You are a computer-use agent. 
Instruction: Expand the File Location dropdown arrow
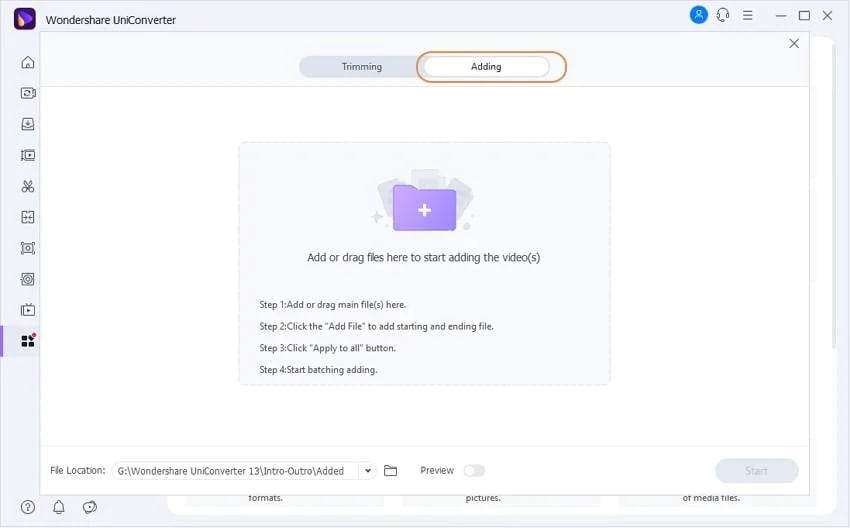[x=368, y=471]
